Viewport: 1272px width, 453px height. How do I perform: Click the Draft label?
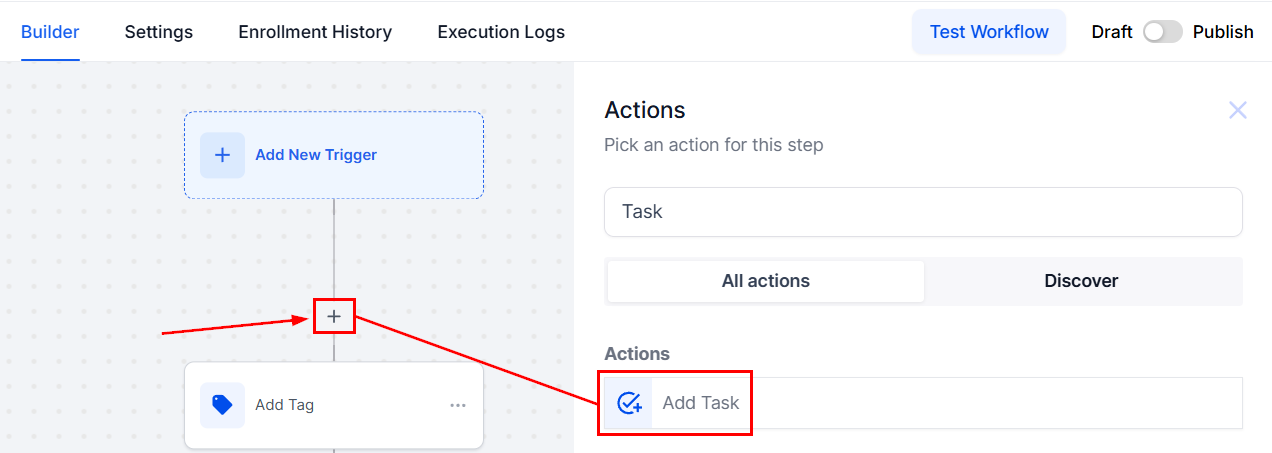tap(1112, 32)
